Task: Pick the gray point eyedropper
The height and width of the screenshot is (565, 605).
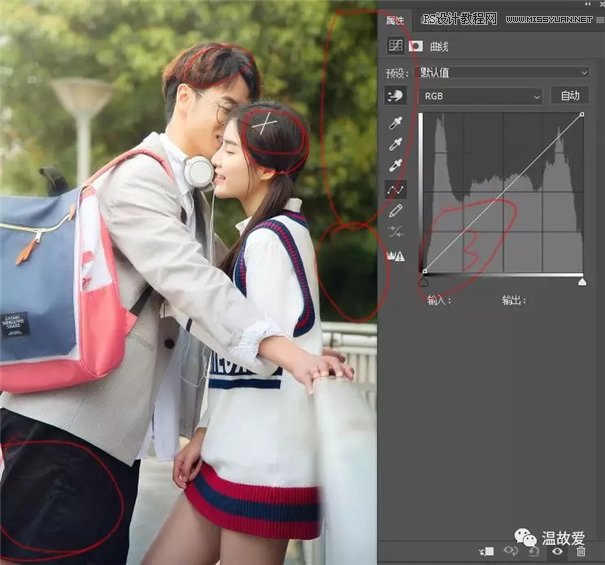Action: pos(395,144)
